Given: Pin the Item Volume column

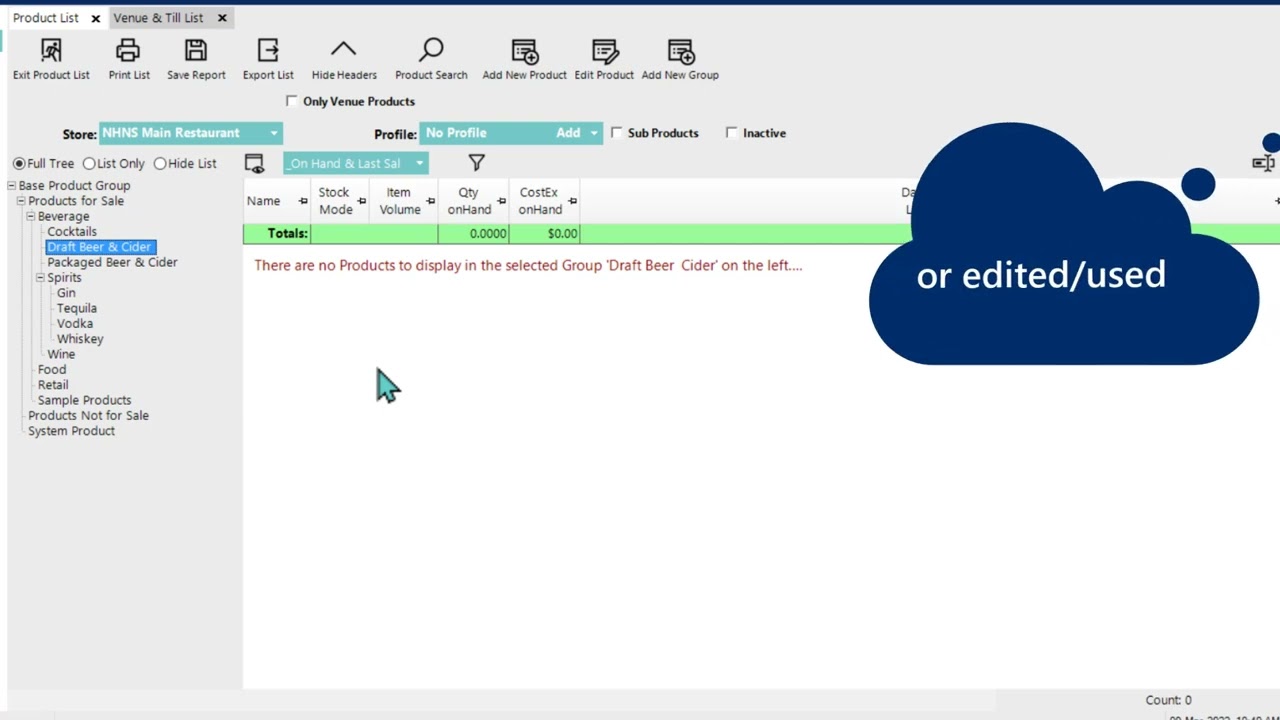Looking at the screenshot, I should [x=430, y=201].
